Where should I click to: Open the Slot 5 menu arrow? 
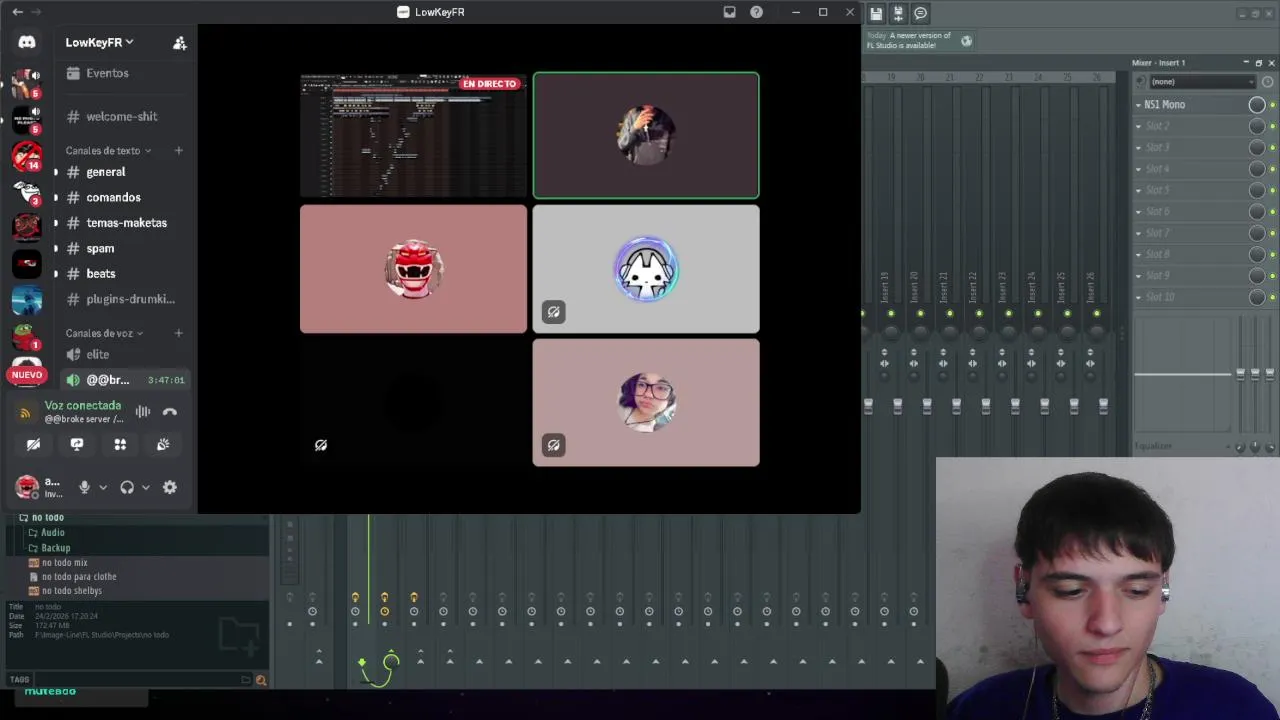pyautogui.click(x=1138, y=190)
